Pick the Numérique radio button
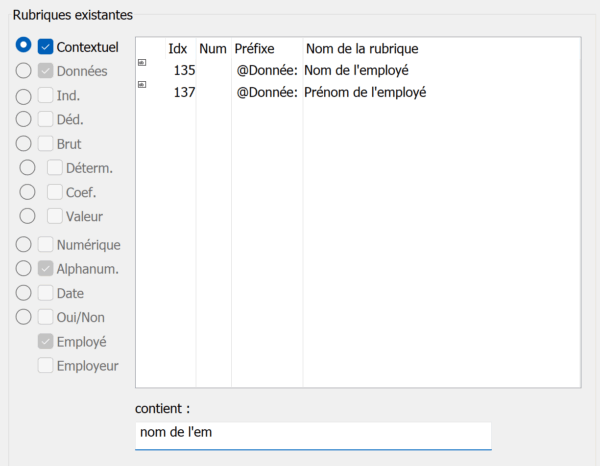 point(23,244)
